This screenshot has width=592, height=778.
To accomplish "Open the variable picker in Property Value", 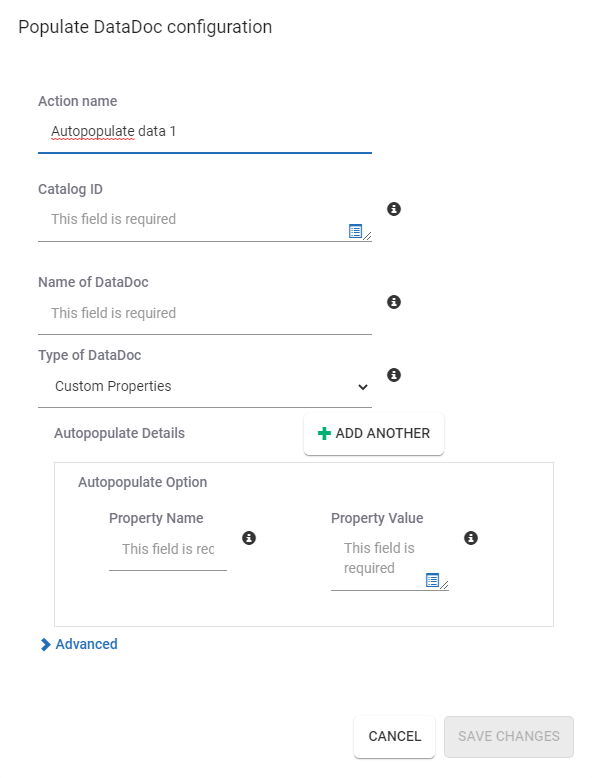I will (x=432, y=580).
